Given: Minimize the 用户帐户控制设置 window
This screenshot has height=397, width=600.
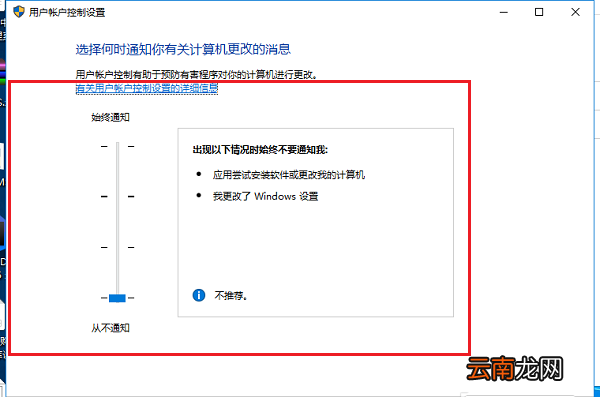Looking at the screenshot, I should click(x=504, y=12).
